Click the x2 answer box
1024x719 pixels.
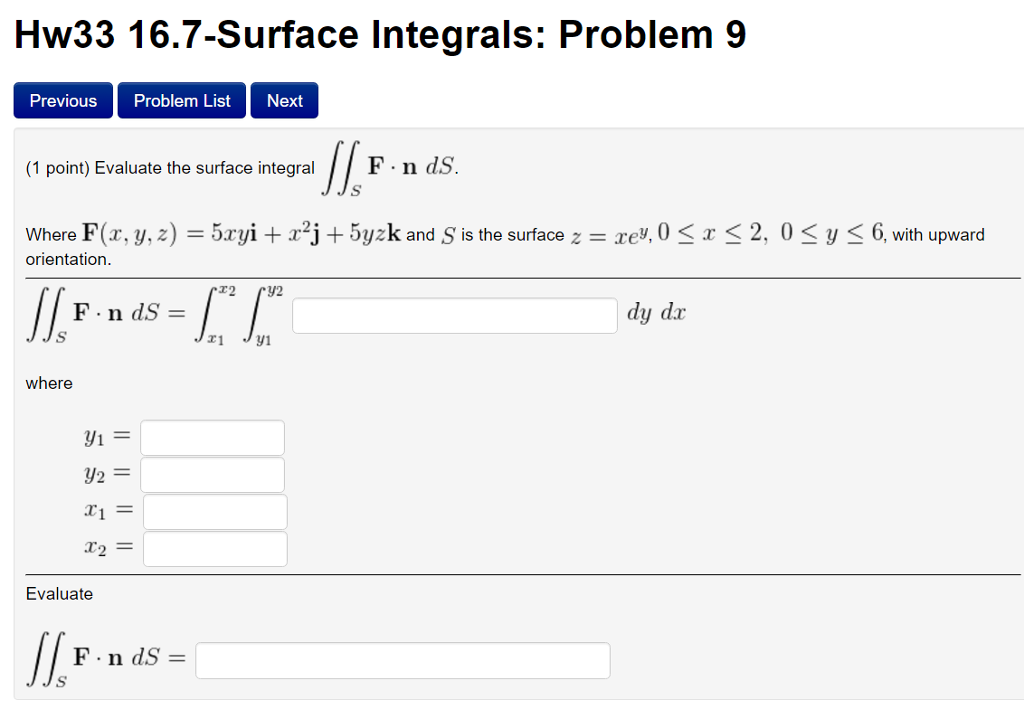(214, 548)
